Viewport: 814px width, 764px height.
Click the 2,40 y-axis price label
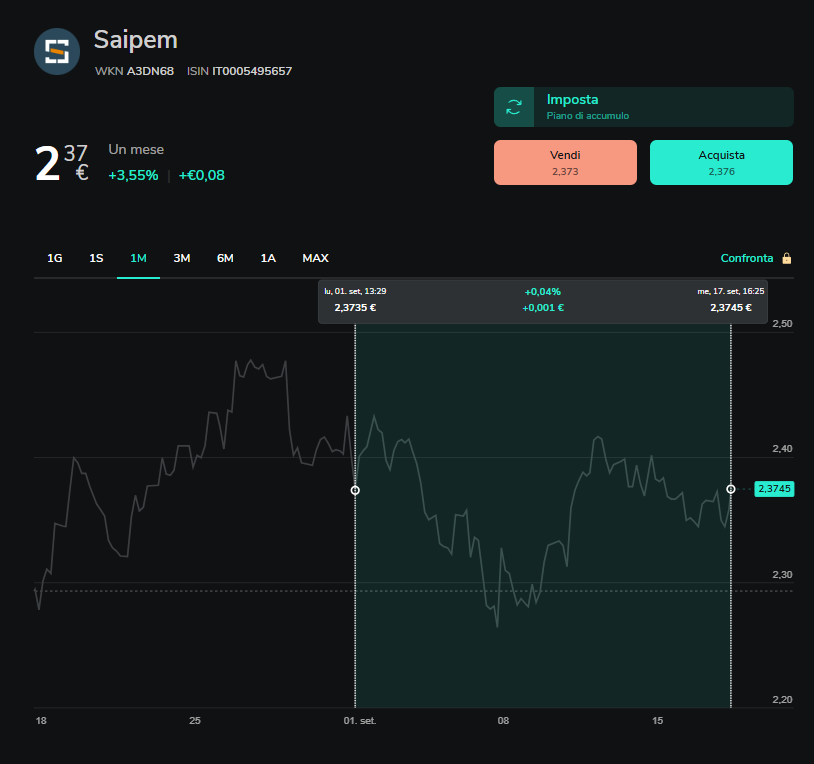tap(782, 449)
